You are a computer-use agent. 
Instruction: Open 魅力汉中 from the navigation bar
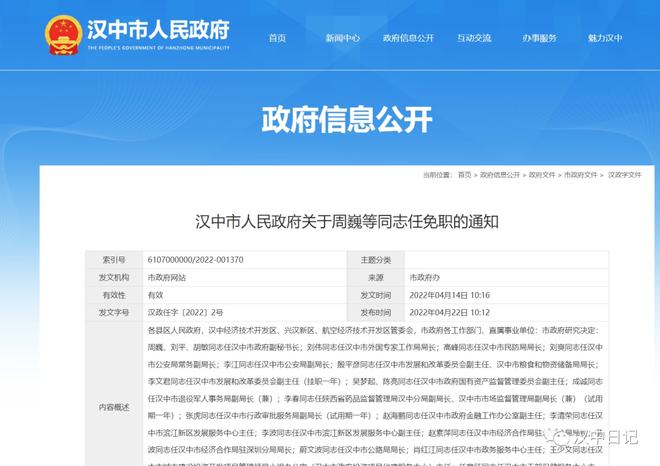pos(604,38)
